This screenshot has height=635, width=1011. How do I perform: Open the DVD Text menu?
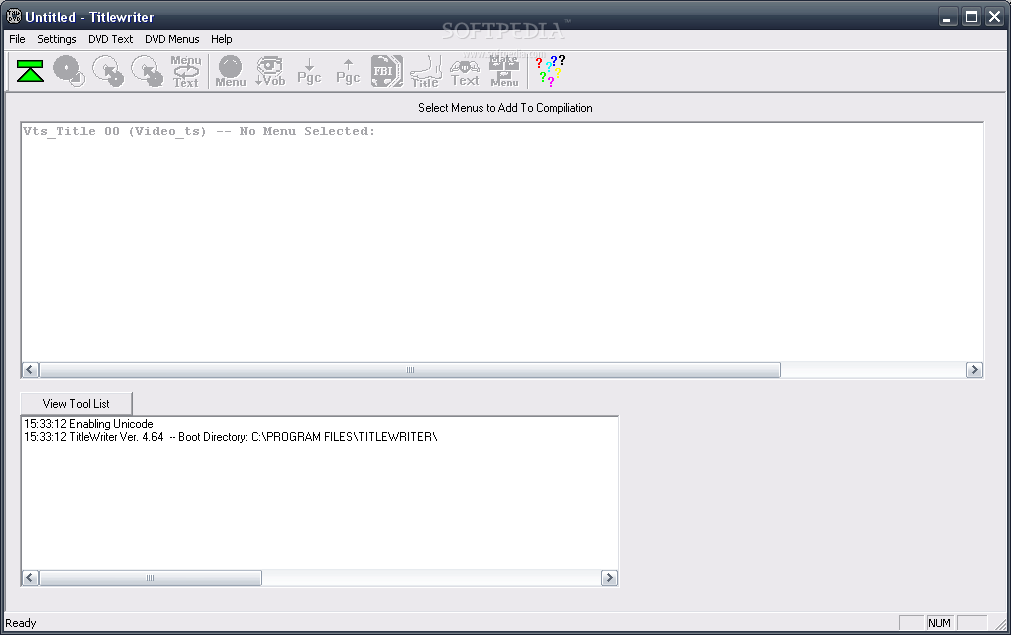[110, 39]
